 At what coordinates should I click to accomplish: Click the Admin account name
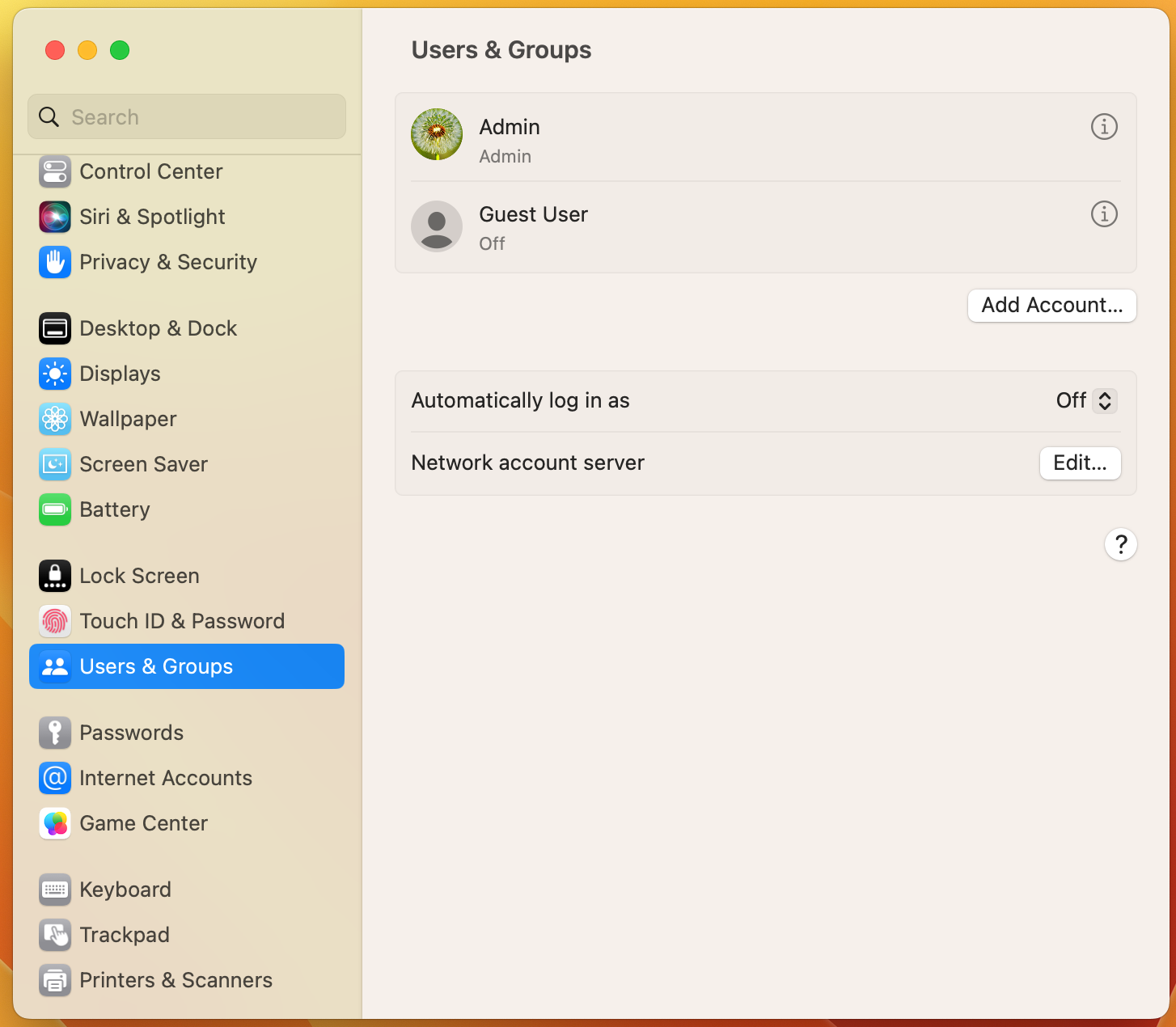[x=510, y=127]
